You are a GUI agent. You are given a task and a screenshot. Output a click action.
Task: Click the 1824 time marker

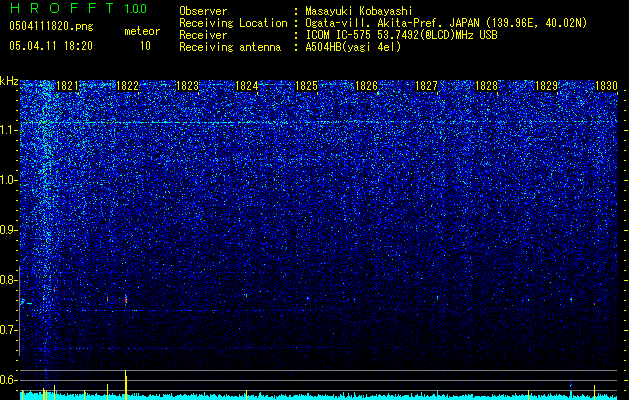point(247,85)
